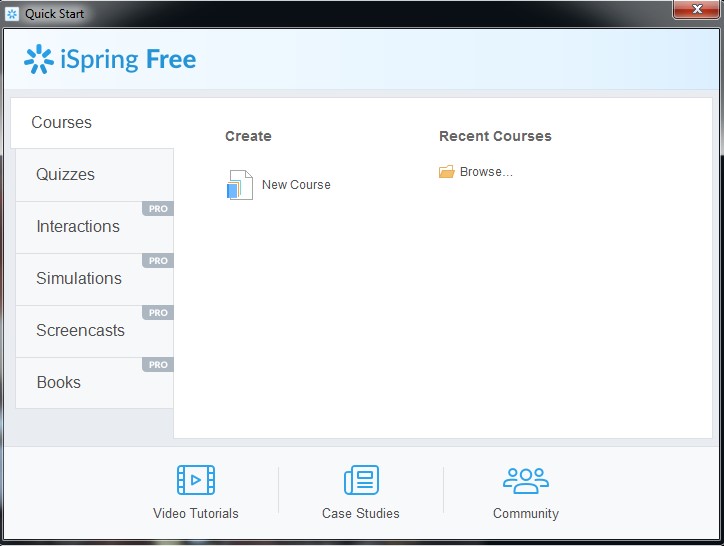Click the Recent Courses heading

(x=495, y=136)
